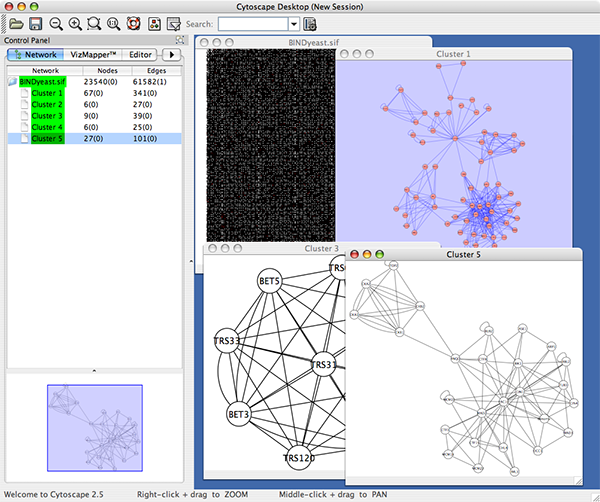
Task: Select the BINDyeast.sif root network
Action: (46, 81)
